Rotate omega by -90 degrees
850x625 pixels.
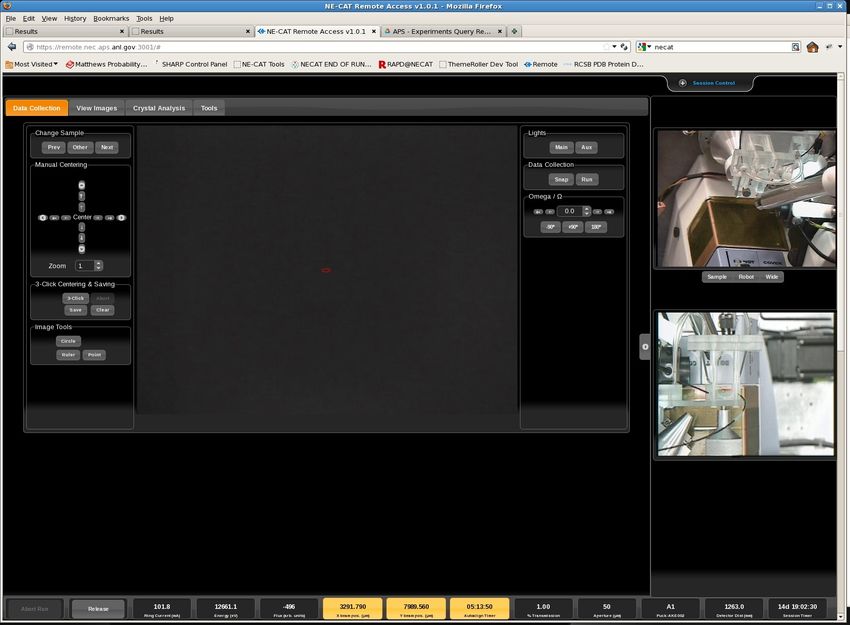[x=550, y=227]
